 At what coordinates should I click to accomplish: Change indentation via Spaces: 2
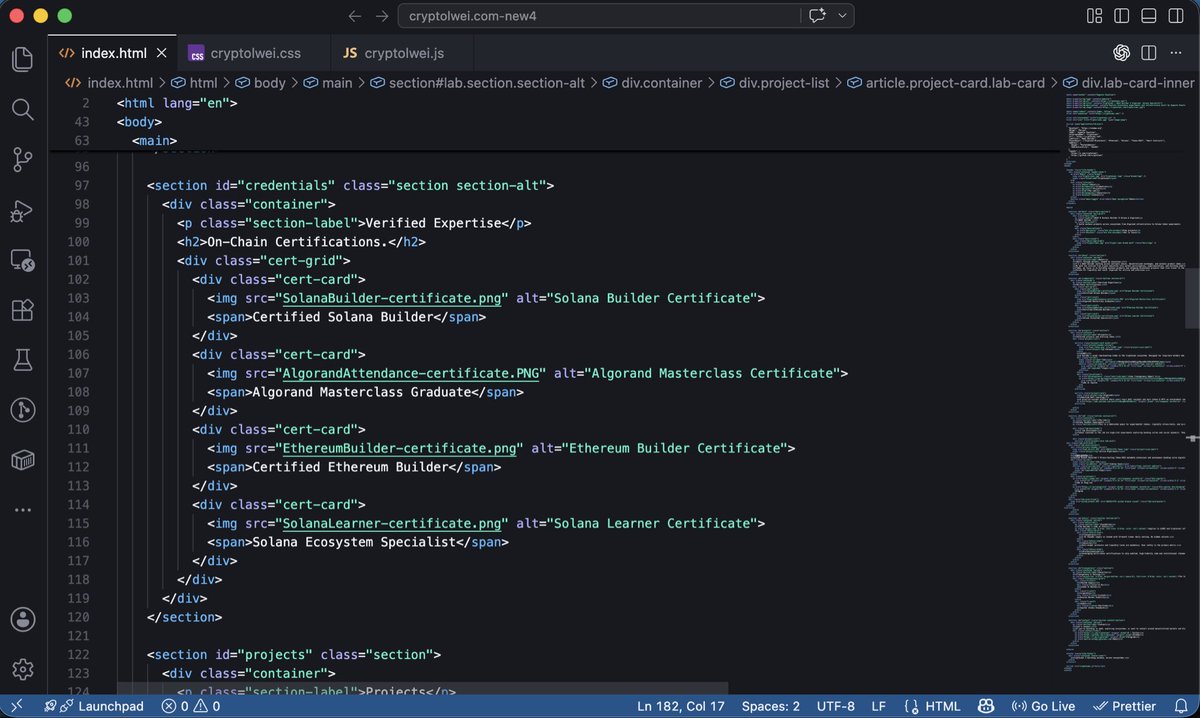coord(770,706)
